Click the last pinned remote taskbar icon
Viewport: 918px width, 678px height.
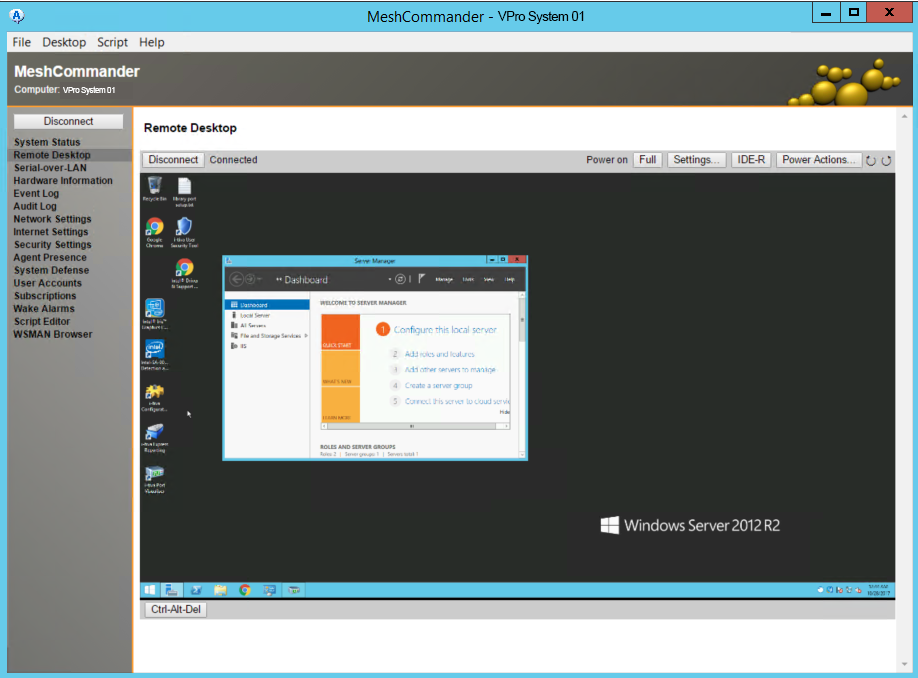point(294,590)
